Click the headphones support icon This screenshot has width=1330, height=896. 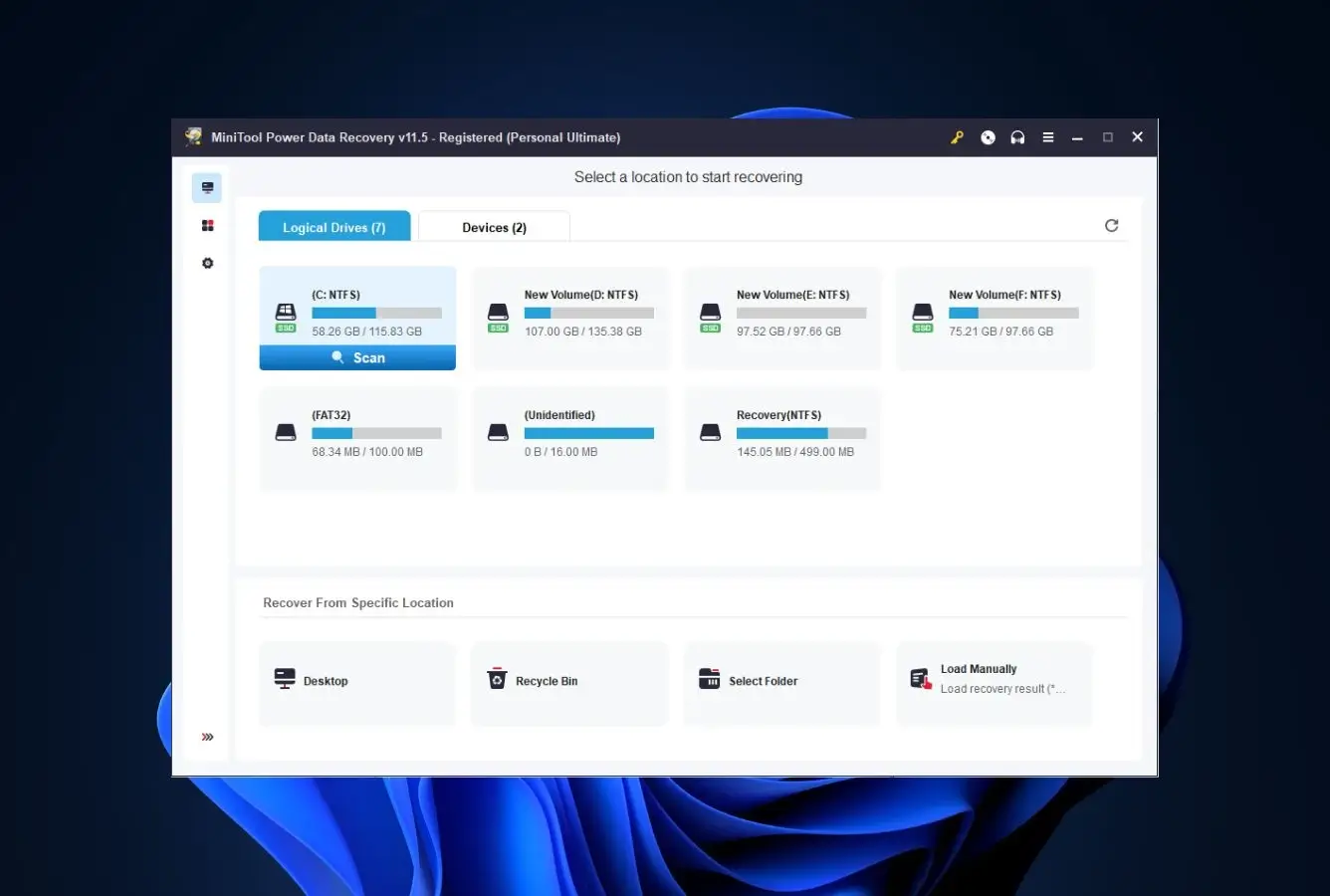click(x=1017, y=137)
